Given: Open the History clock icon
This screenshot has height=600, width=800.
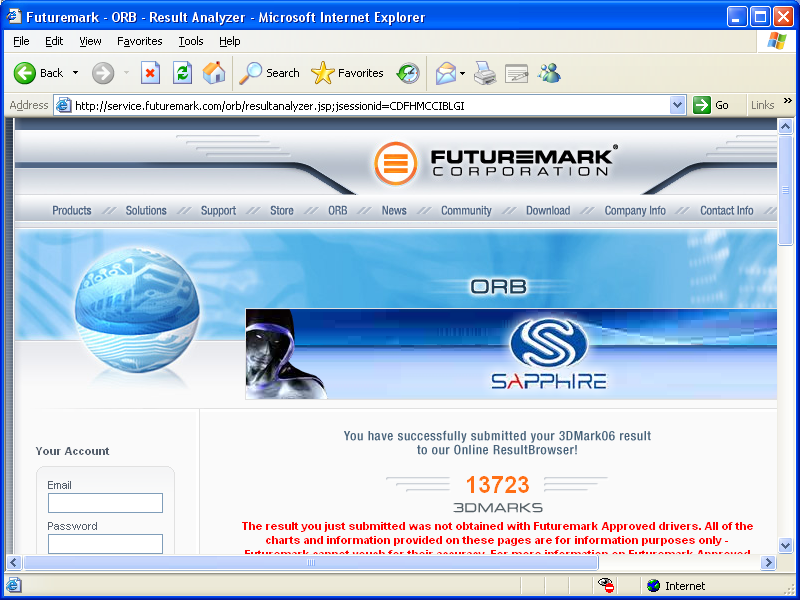Looking at the screenshot, I should click(x=408, y=73).
